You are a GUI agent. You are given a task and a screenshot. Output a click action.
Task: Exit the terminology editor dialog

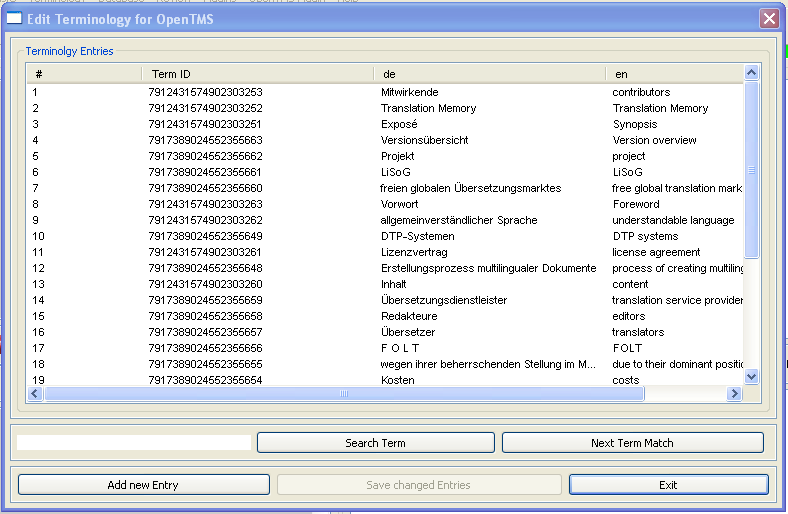point(668,485)
